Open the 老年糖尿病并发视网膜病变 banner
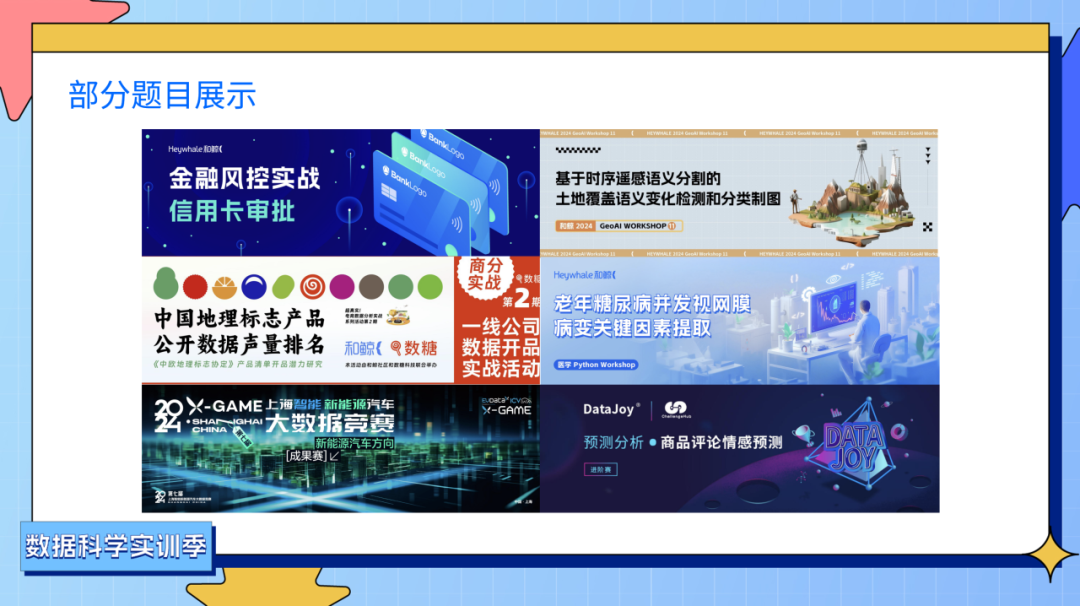 coord(739,320)
